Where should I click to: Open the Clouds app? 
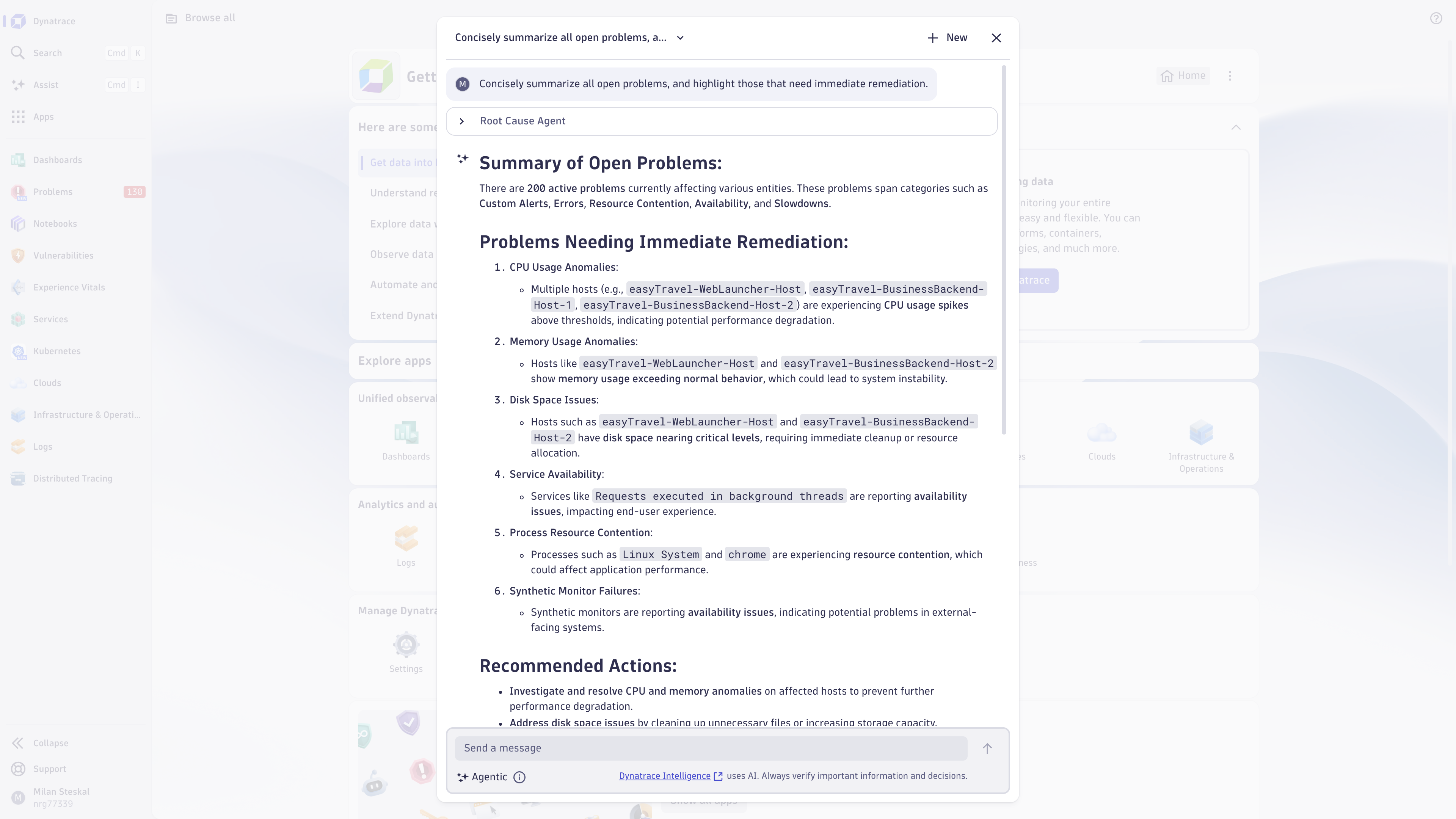tap(46, 383)
